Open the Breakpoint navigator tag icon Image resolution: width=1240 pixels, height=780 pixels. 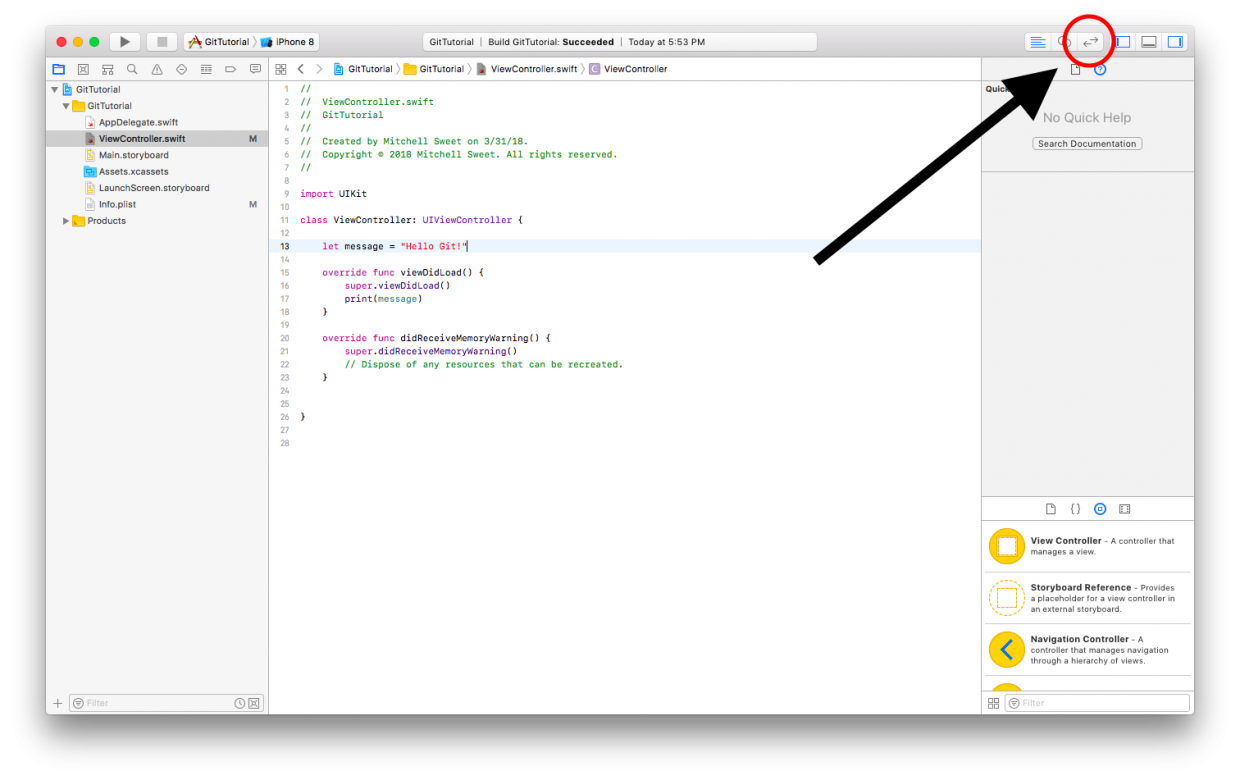click(x=230, y=68)
